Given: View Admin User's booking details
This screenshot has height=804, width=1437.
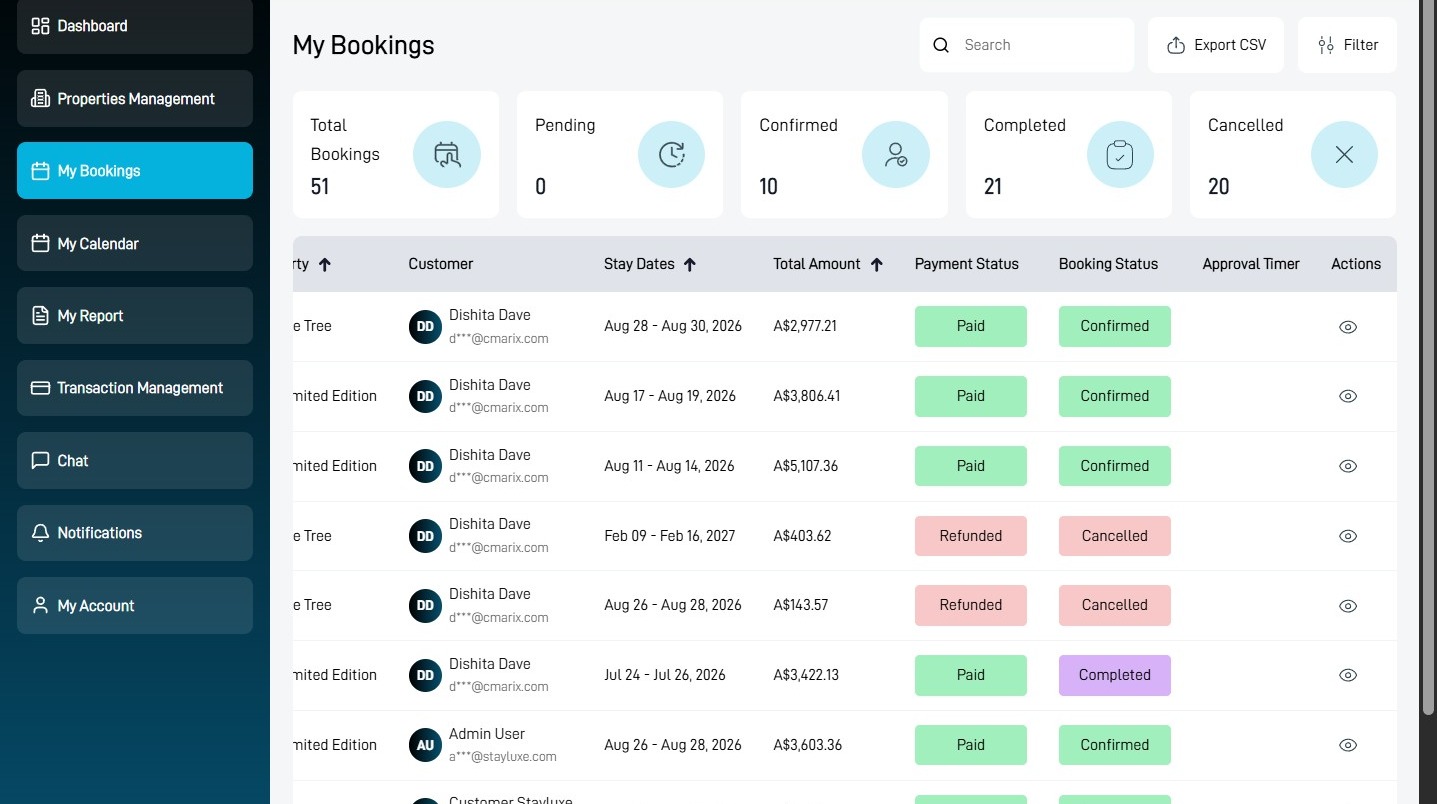Looking at the screenshot, I should (x=1348, y=745).
